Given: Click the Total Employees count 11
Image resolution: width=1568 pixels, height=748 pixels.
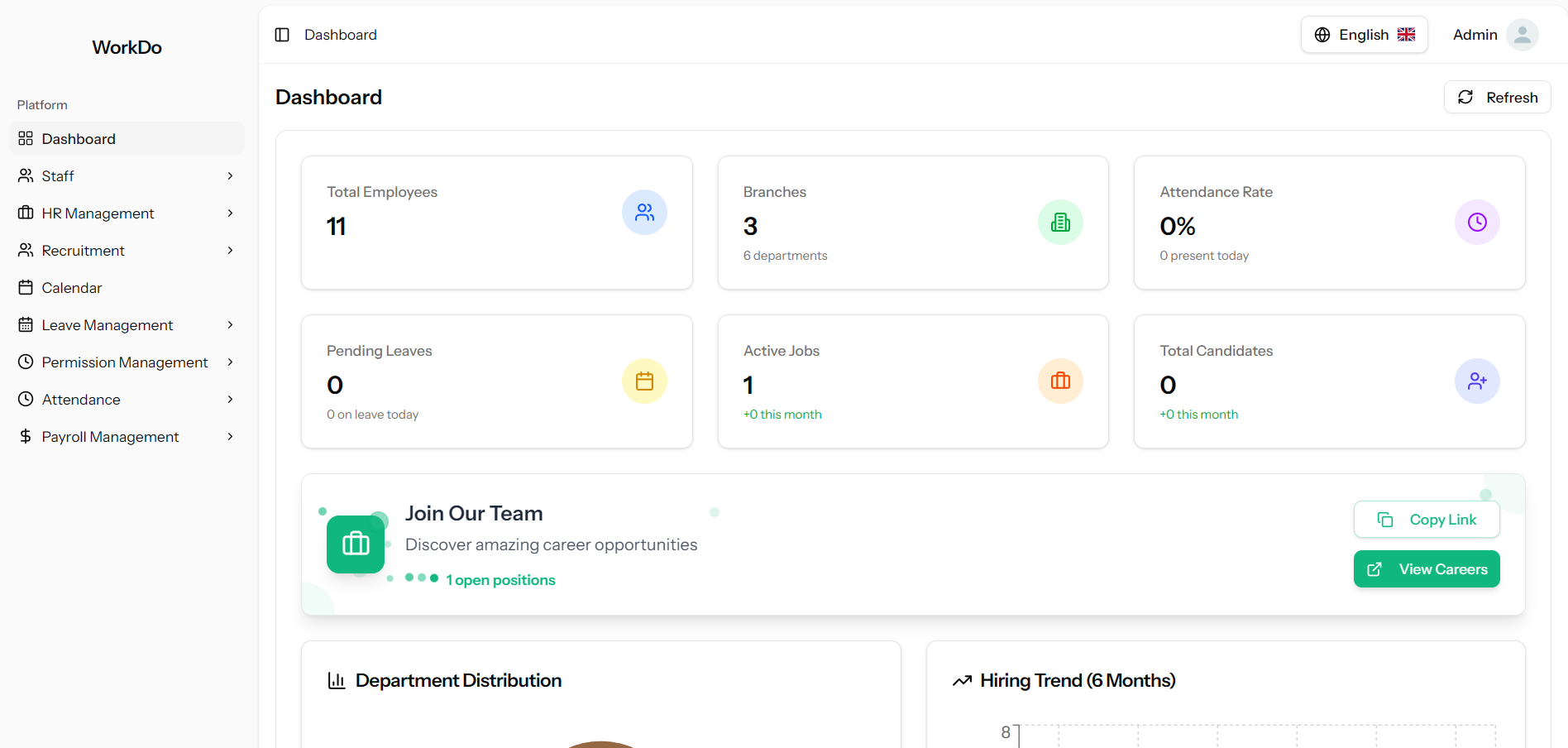Looking at the screenshot, I should point(336,226).
